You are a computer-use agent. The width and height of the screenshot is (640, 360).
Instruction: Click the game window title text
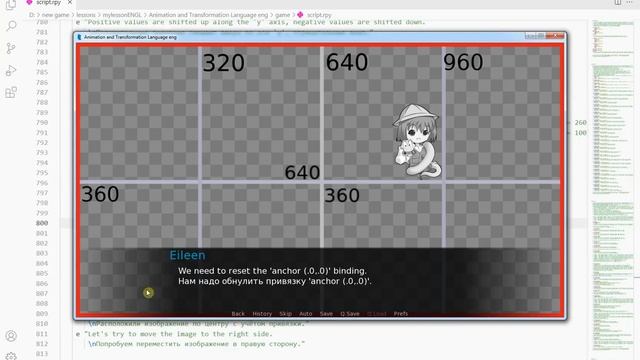click(x=130, y=37)
